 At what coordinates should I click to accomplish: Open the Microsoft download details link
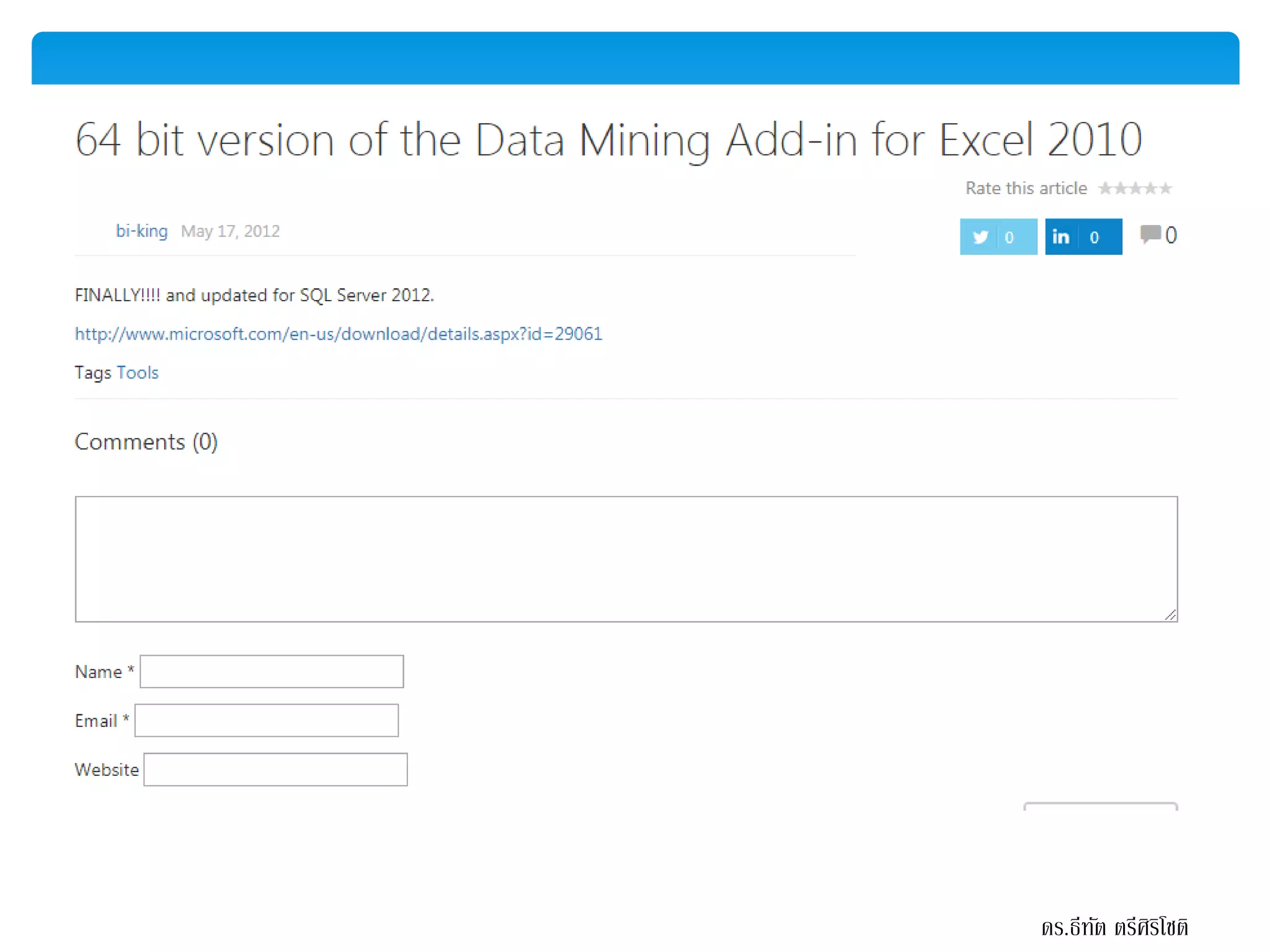(338, 334)
